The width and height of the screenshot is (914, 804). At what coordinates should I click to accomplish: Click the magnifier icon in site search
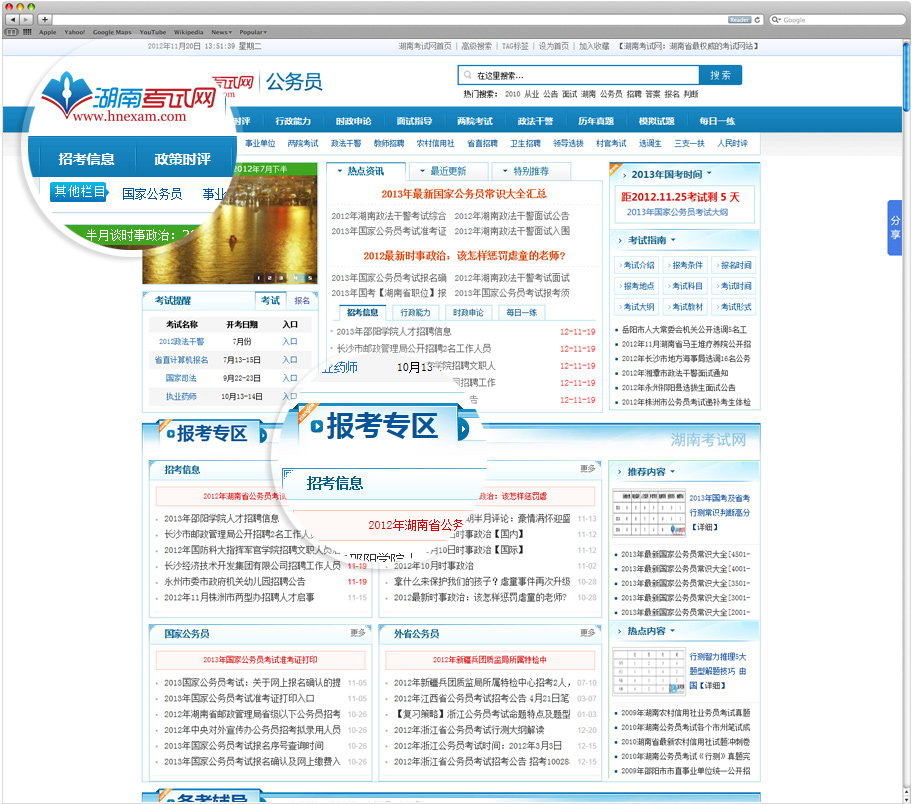tap(466, 75)
